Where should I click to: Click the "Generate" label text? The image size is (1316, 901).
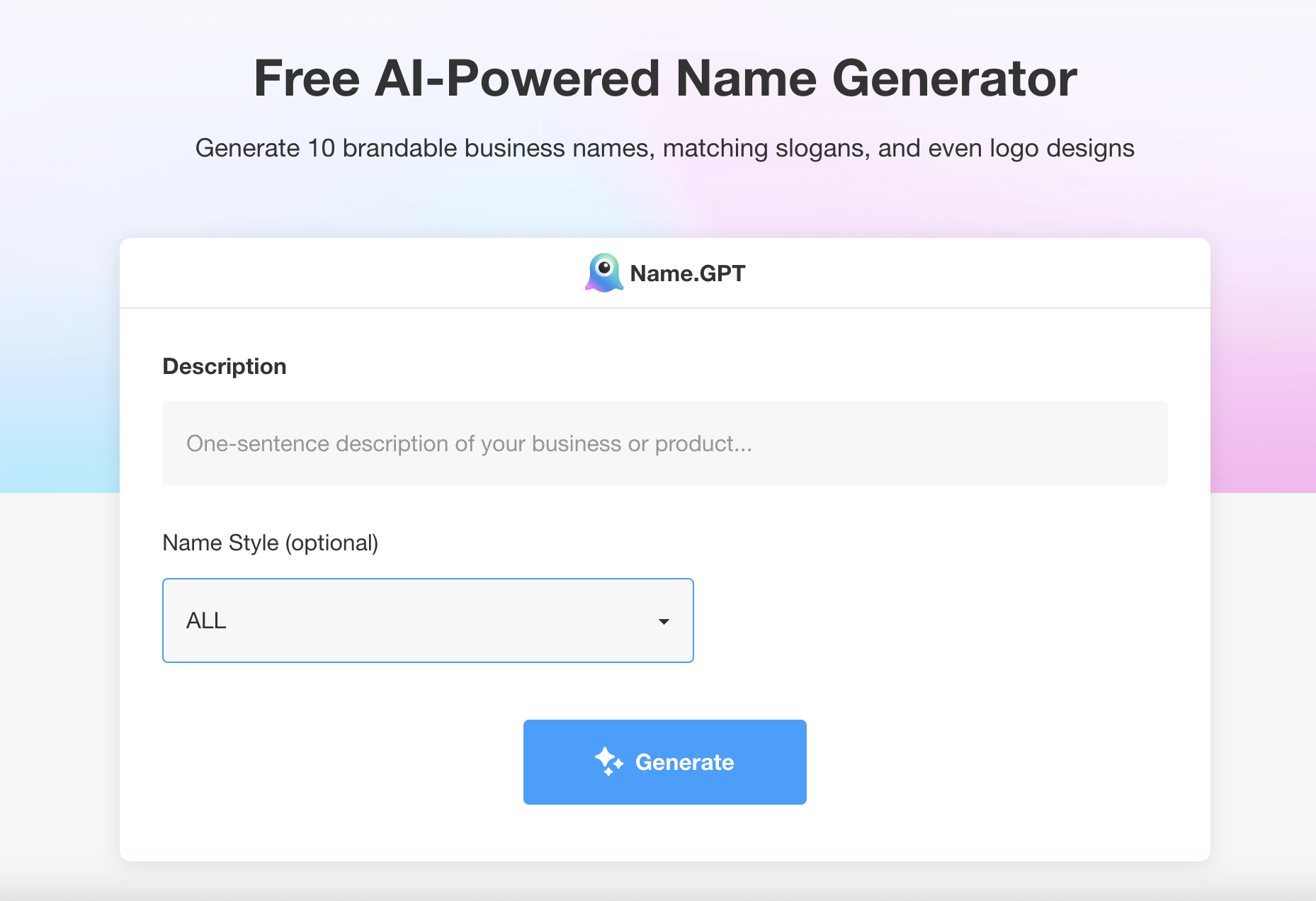tap(684, 762)
